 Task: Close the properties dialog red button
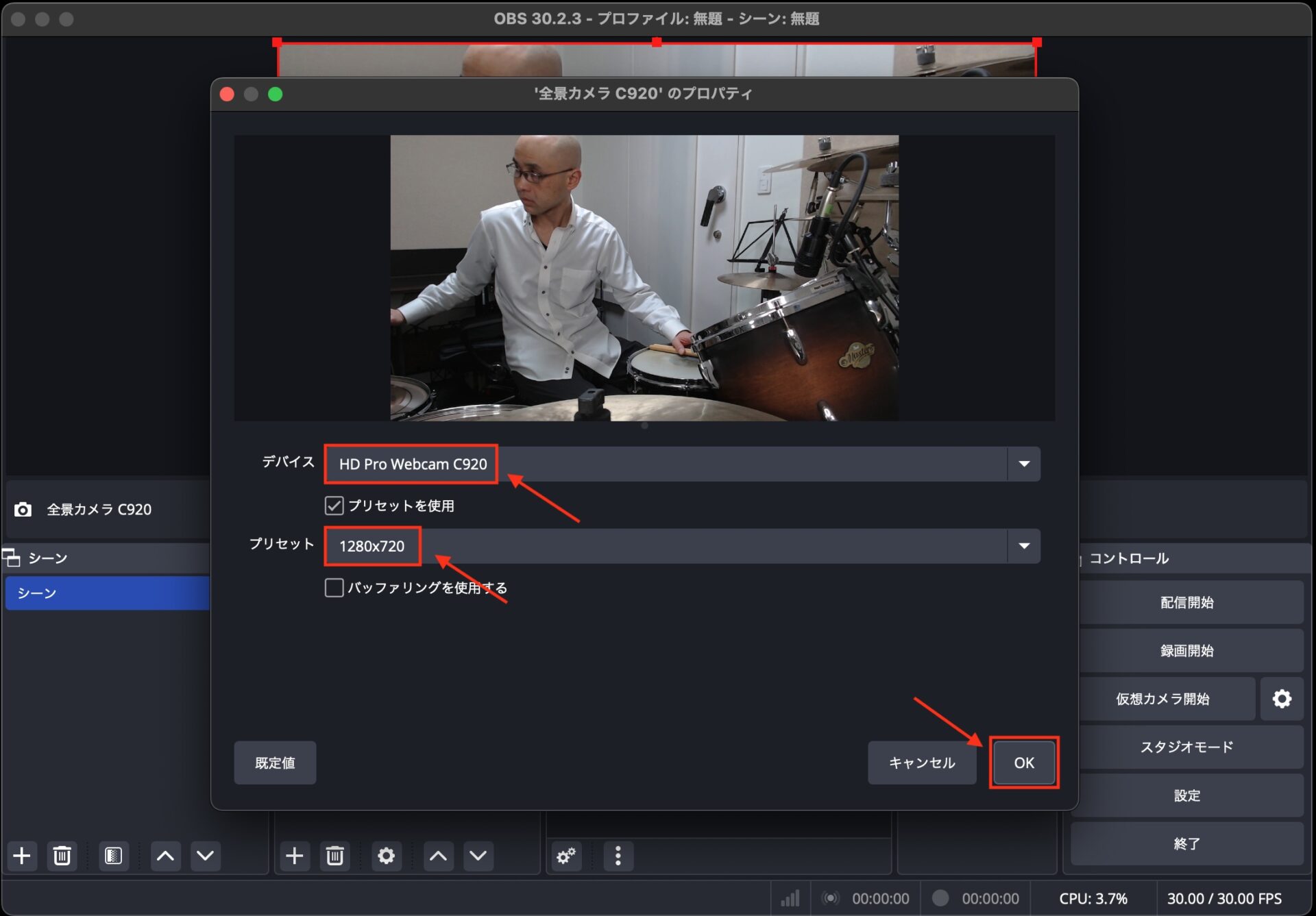click(227, 94)
